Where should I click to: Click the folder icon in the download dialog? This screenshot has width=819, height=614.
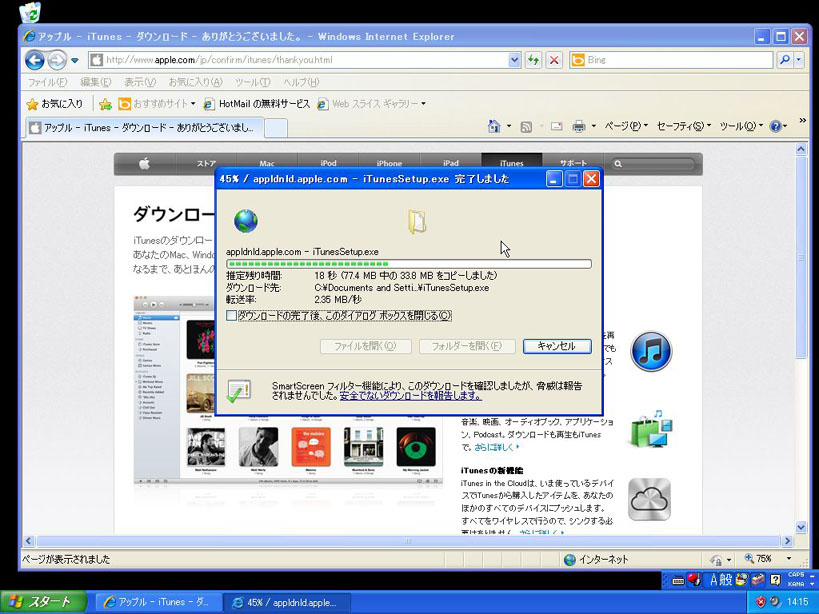click(417, 221)
